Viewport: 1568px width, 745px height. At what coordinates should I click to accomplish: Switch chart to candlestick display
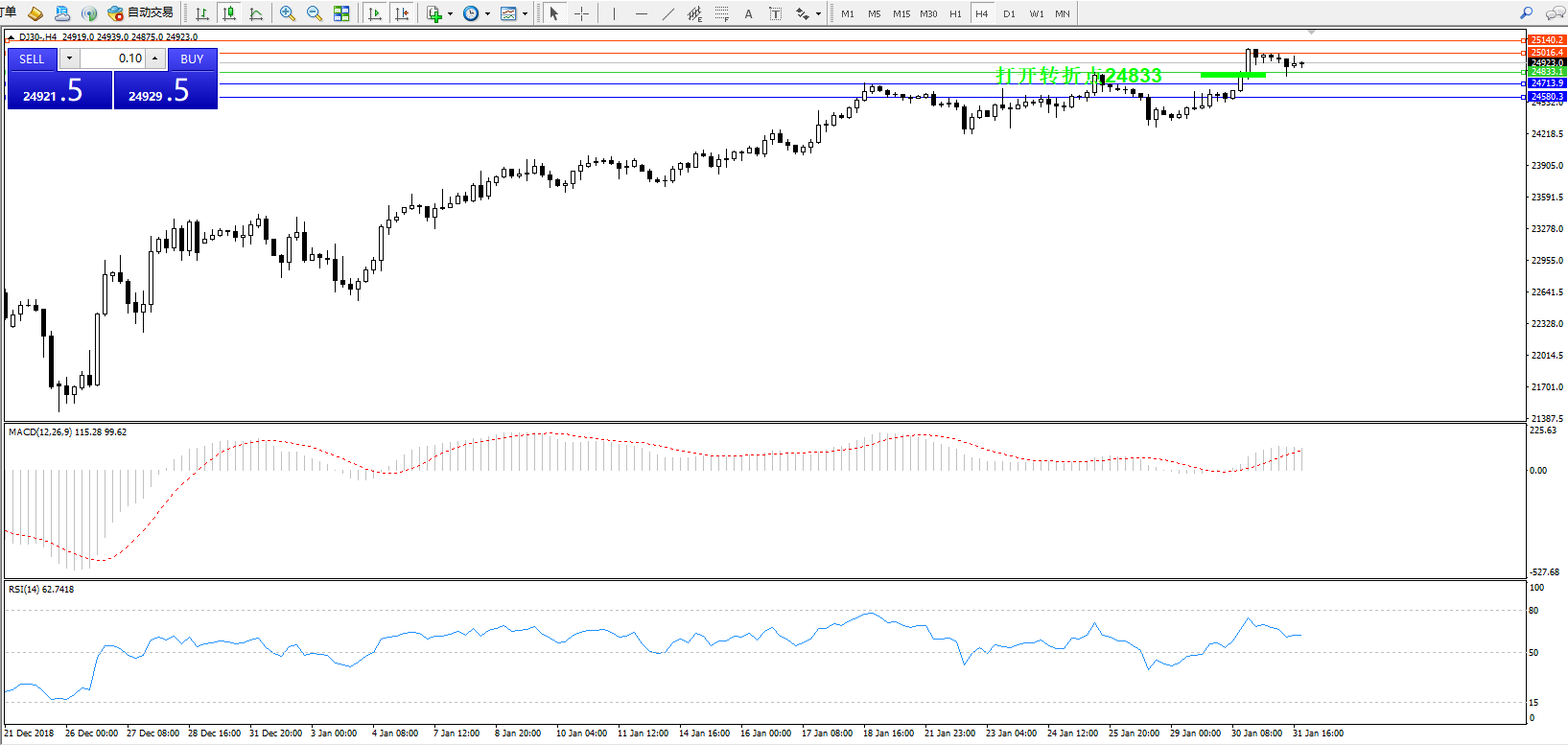[229, 13]
